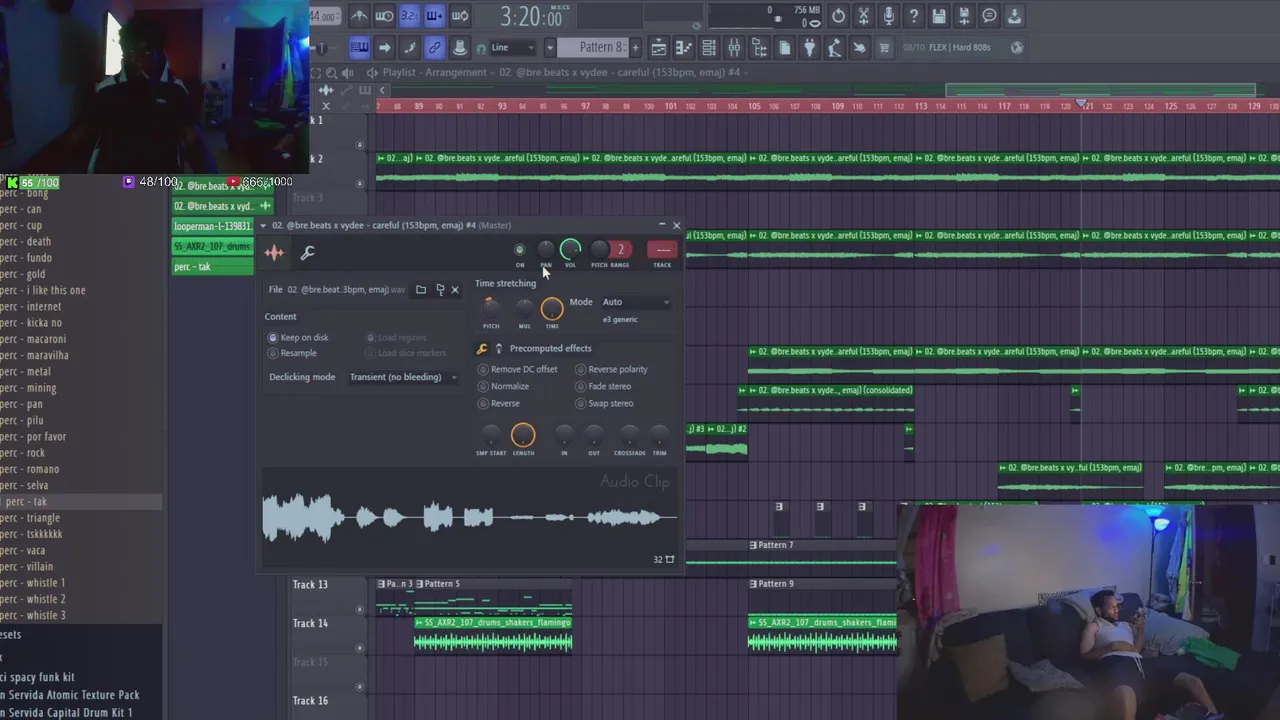Open the help question mark icon
The image size is (1280, 720).
pyautogui.click(x=914, y=16)
